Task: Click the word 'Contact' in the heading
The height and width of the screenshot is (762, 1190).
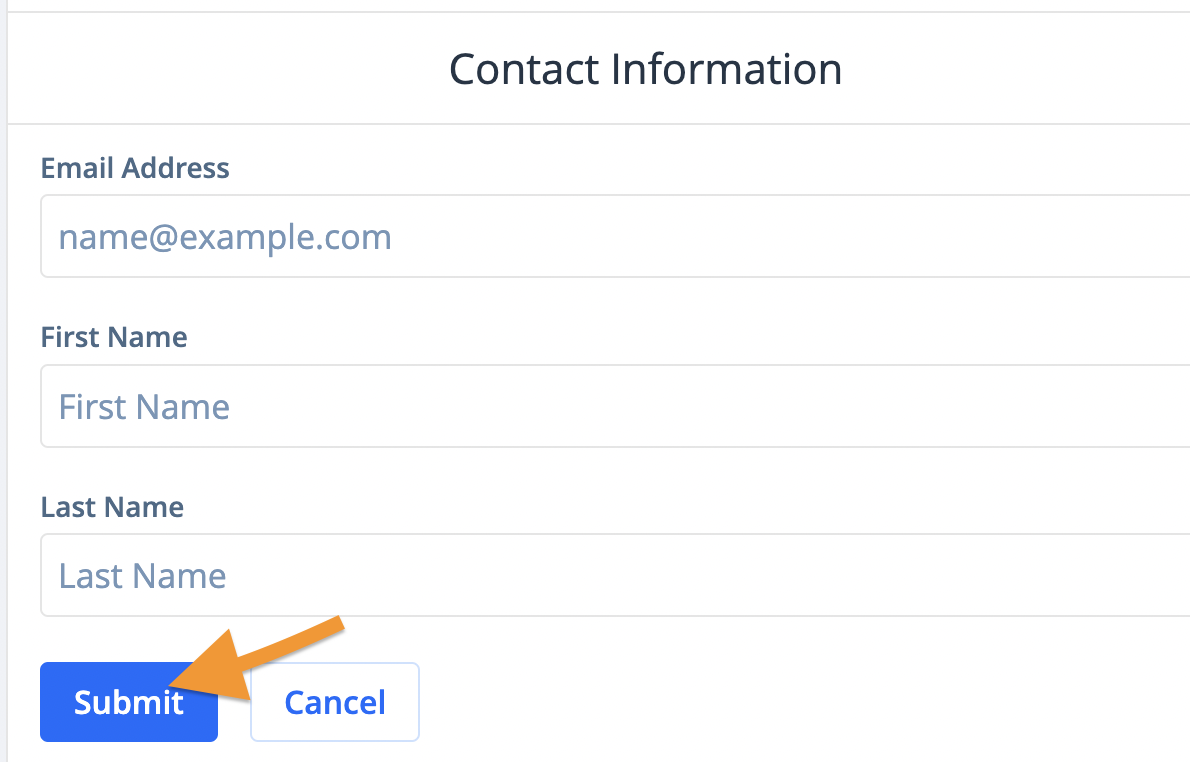Action: click(x=522, y=69)
